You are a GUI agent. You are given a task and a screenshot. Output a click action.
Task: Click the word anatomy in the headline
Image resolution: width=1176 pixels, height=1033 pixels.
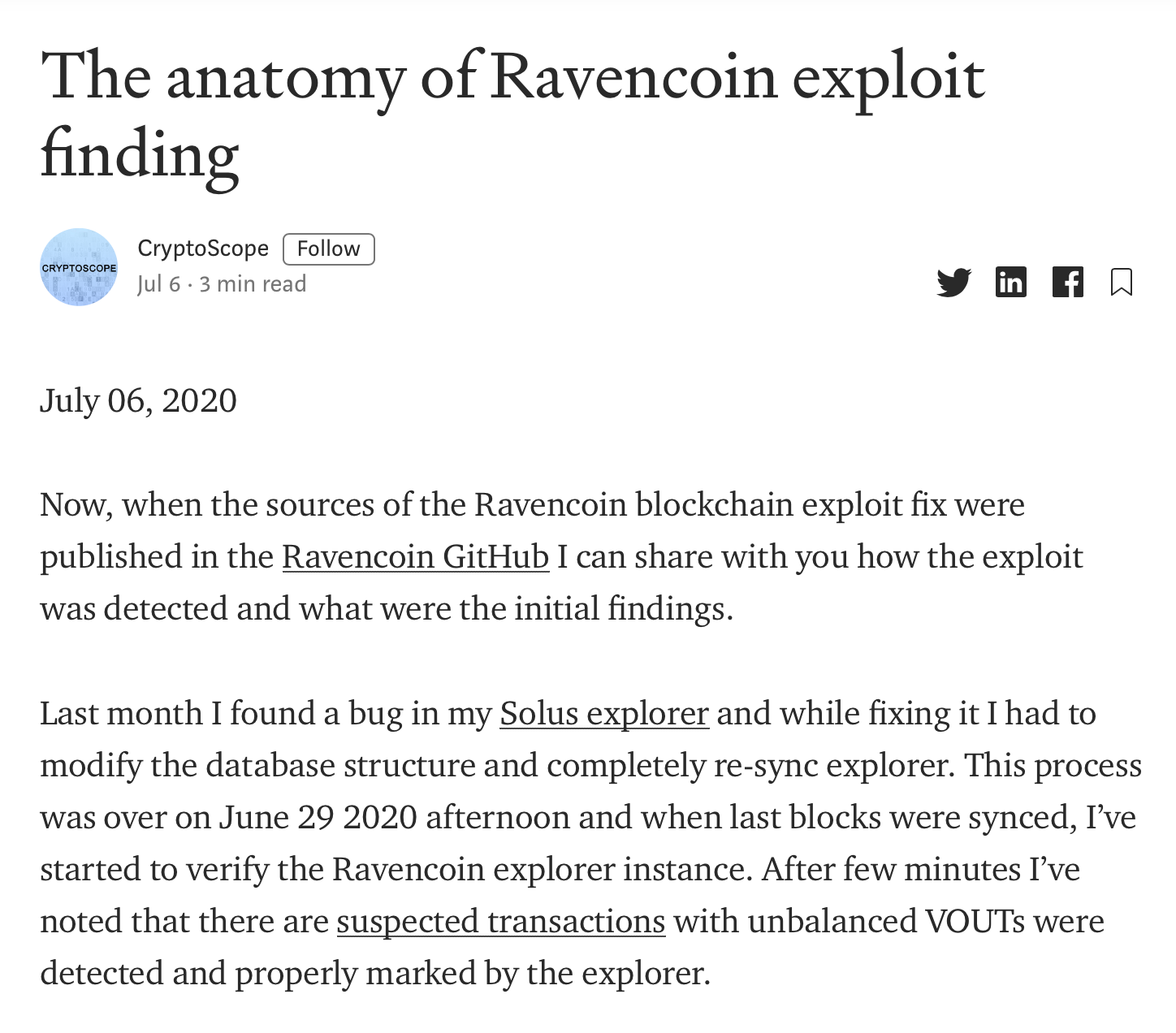(x=285, y=80)
